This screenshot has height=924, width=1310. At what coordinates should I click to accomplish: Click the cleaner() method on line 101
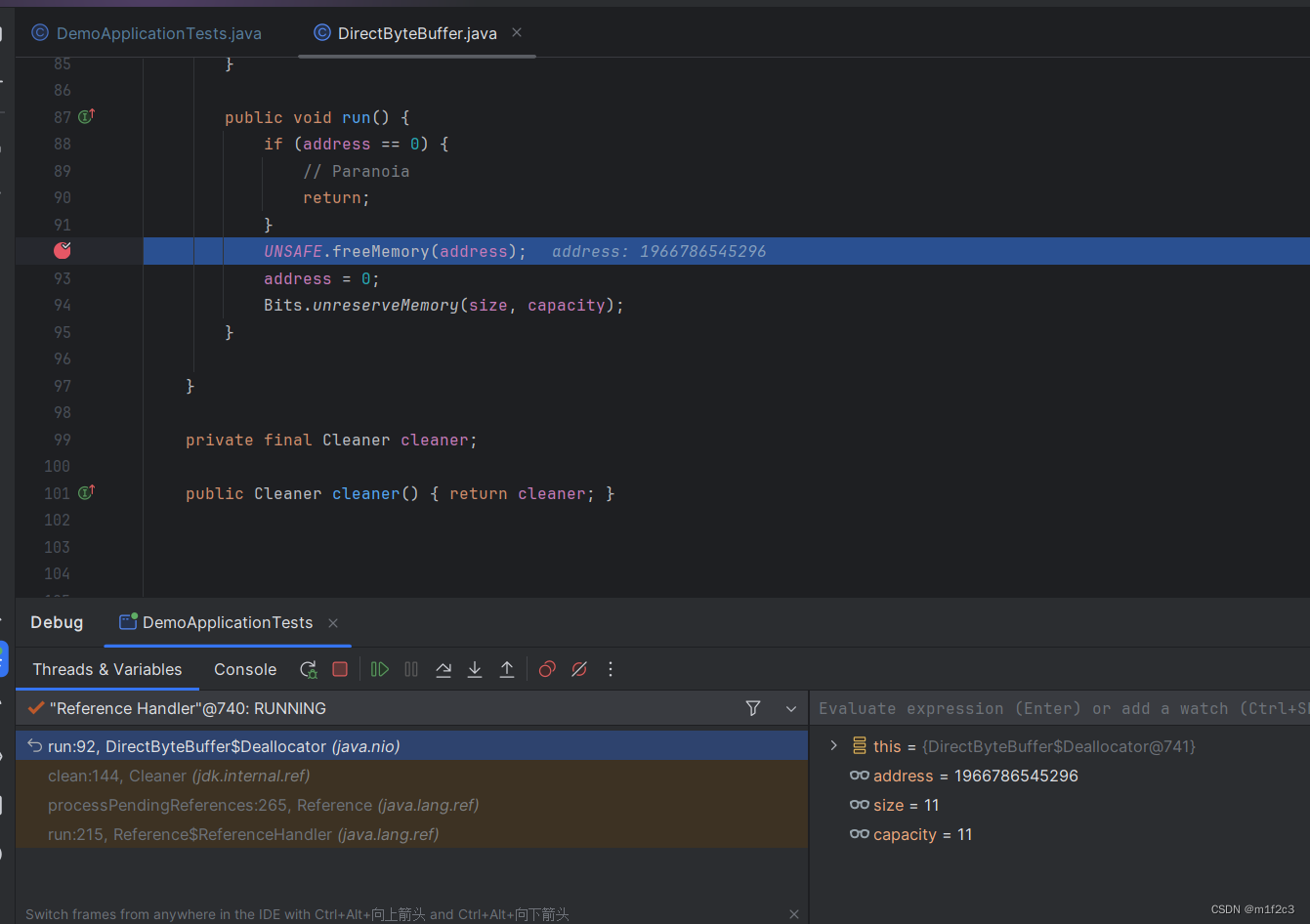pos(375,493)
